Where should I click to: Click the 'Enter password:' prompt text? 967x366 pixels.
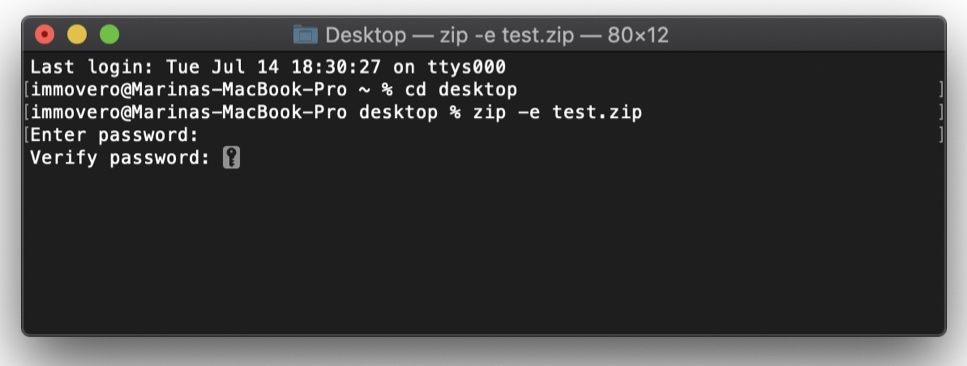pyautogui.click(x=114, y=135)
